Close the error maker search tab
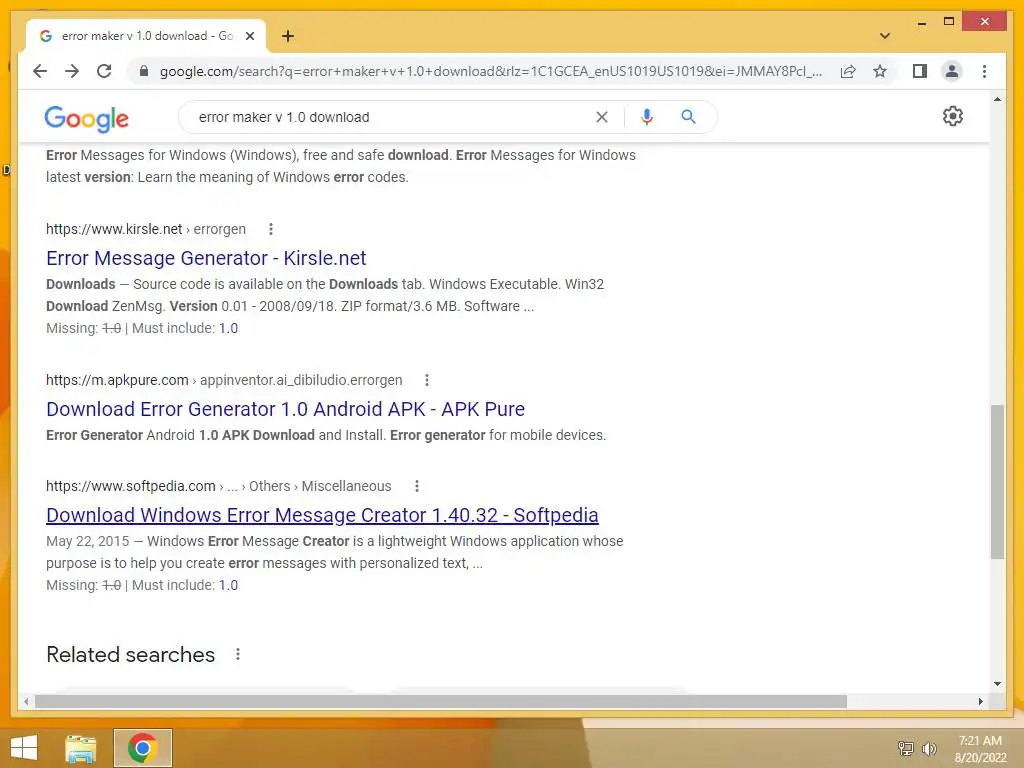Screen dimensions: 1024x768 249,37
